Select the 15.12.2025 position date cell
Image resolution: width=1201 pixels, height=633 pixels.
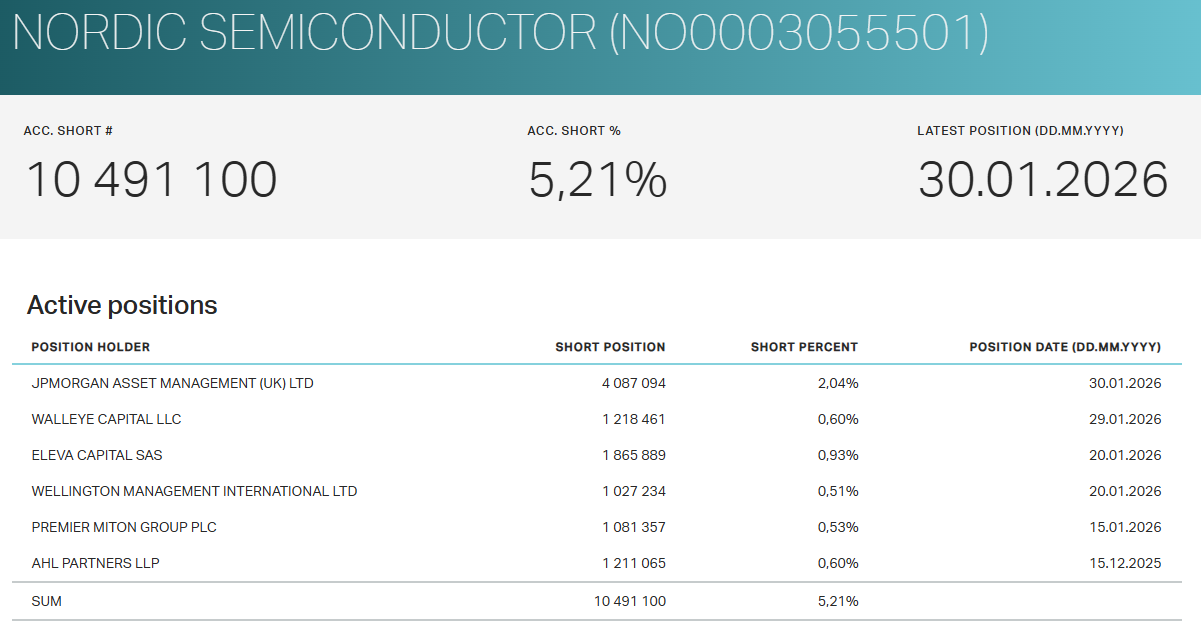[x=1125, y=563]
